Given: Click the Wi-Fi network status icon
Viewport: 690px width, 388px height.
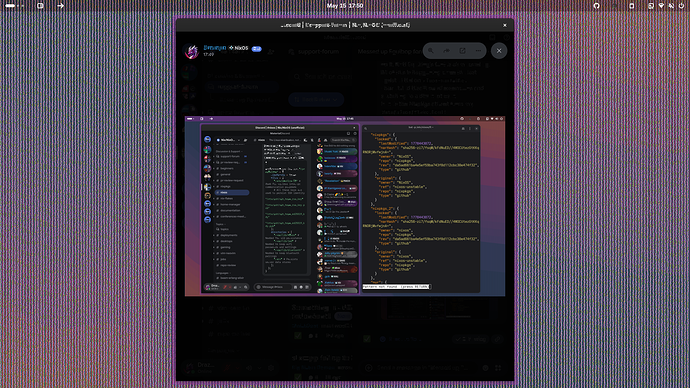Looking at the screenshot, I should (x=661, y=6).
